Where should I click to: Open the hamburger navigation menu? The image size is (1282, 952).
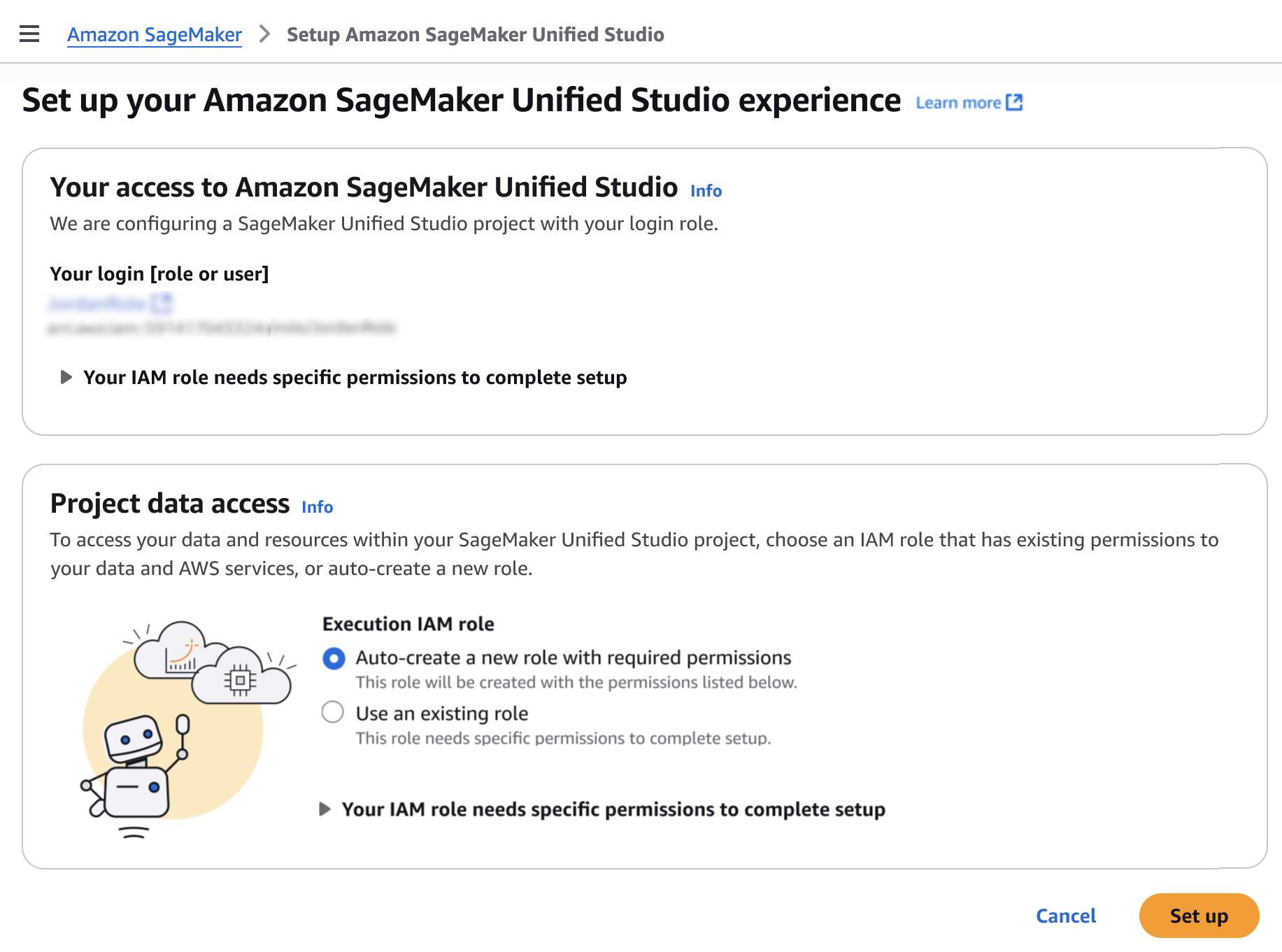pyautogui.click(x=29, y=34)
